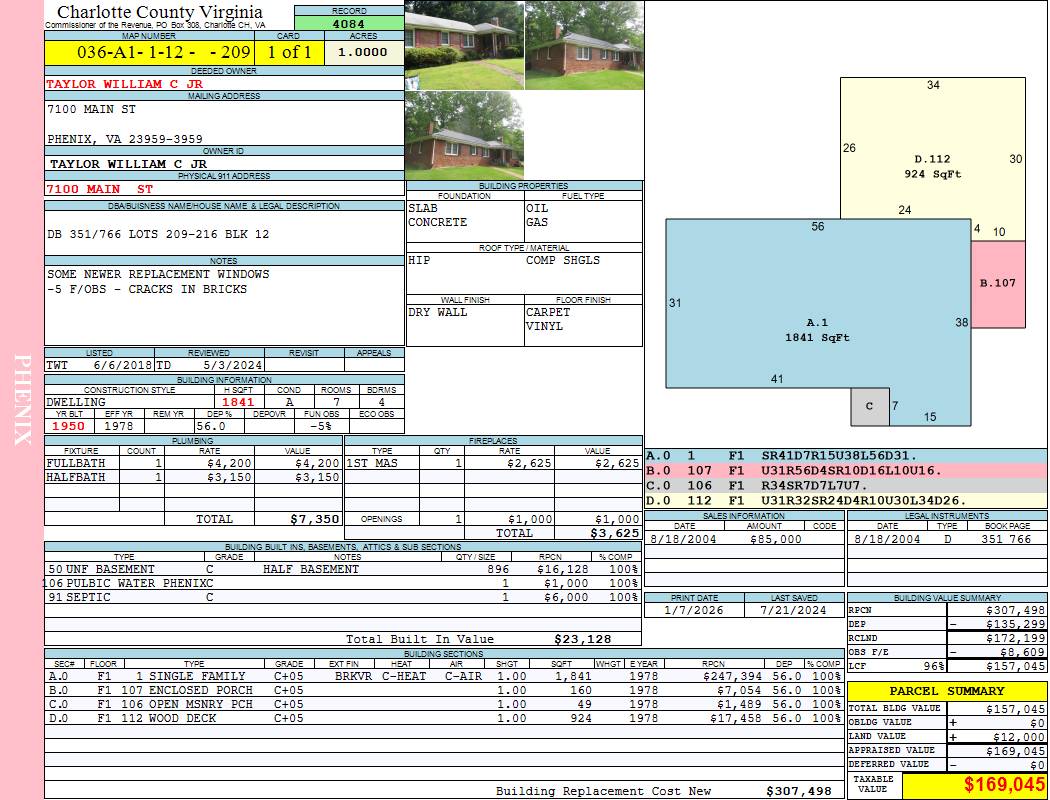Click the '1 of 1' card indicator
This screenshot has height=800, width=1050.
coord(288,53)
